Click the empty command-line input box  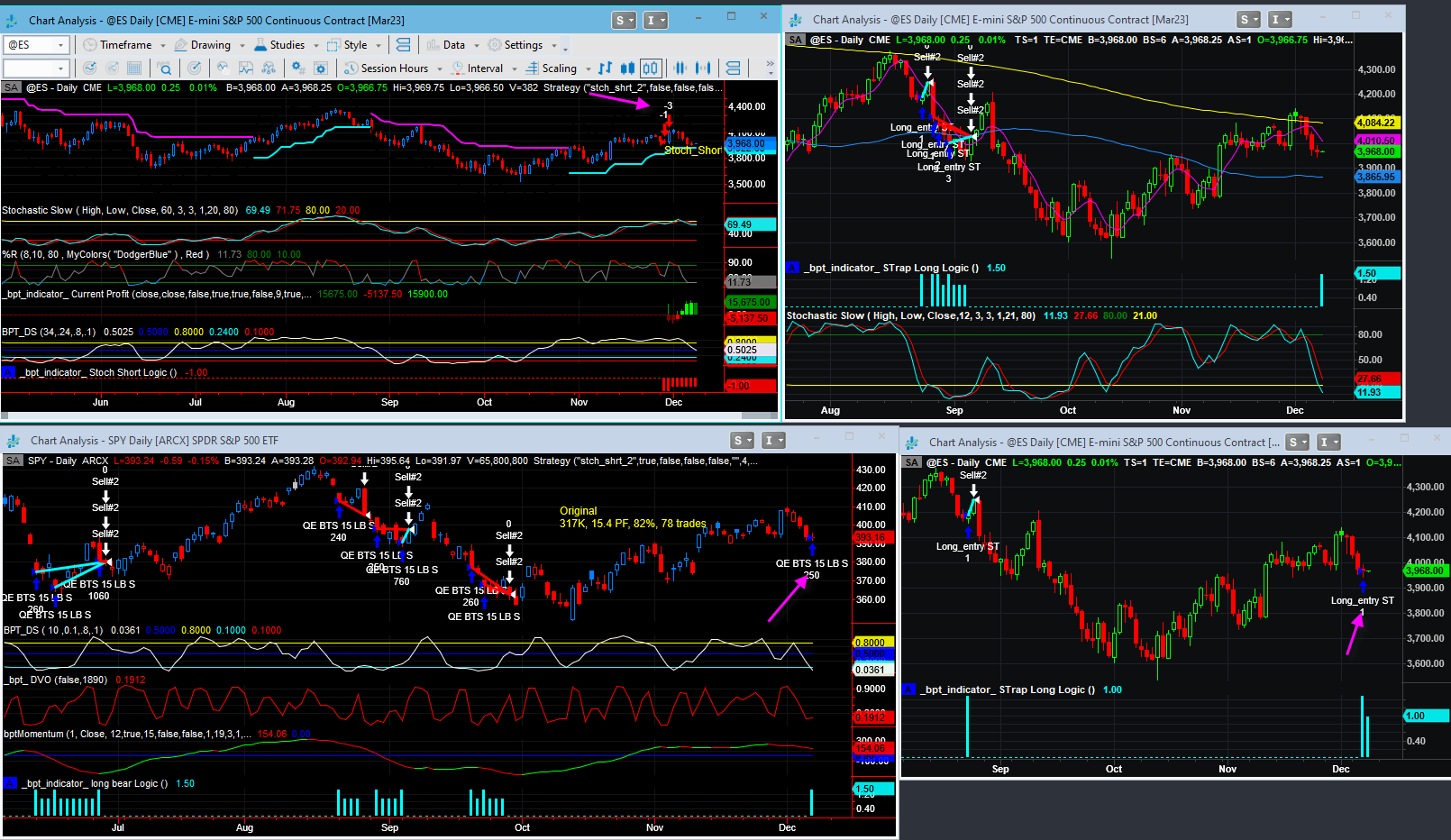click(x=36, y=68)
